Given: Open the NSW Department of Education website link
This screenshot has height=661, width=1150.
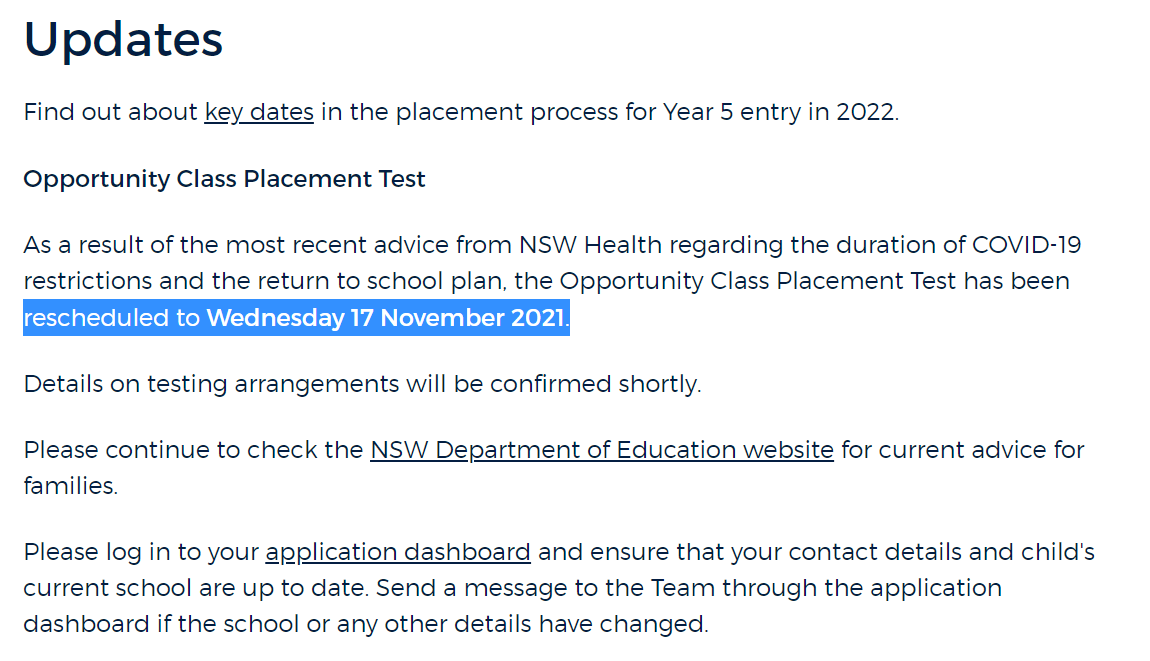Looking at the screenshot, I should pos(601,450).
